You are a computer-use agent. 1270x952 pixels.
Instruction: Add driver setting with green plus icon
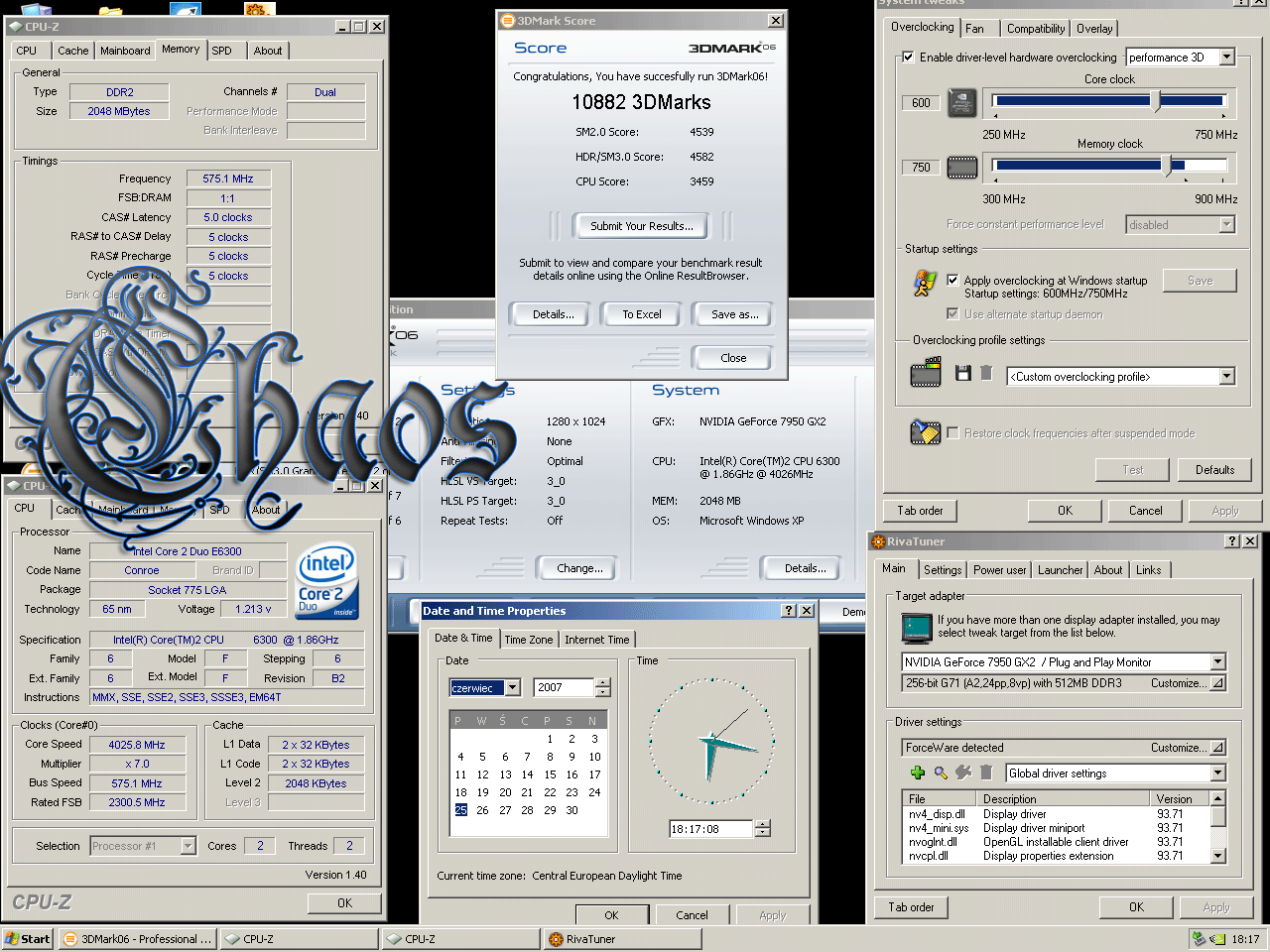(x=918, y=773)
